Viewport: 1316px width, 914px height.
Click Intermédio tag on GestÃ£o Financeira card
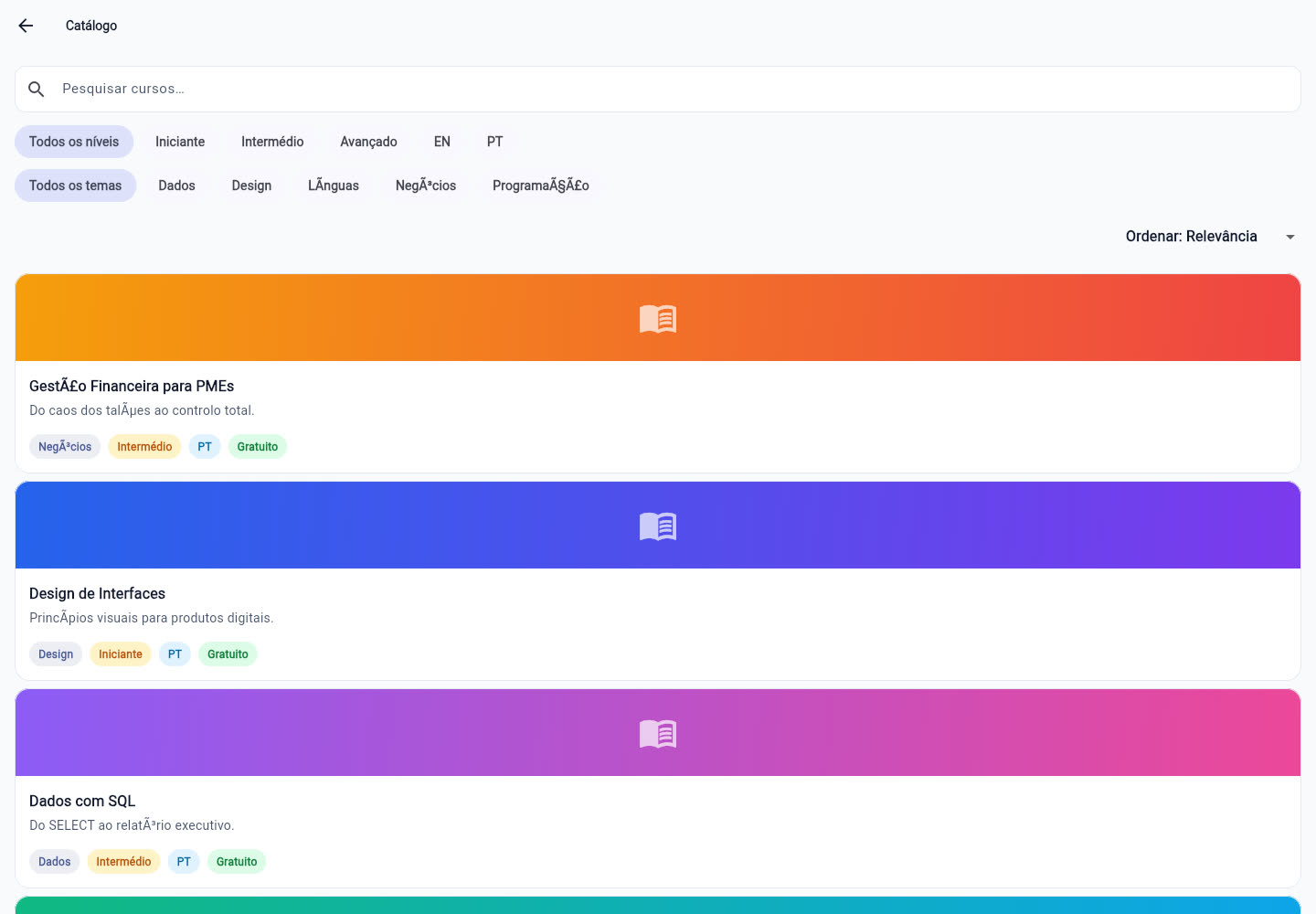tap(144, 447)
